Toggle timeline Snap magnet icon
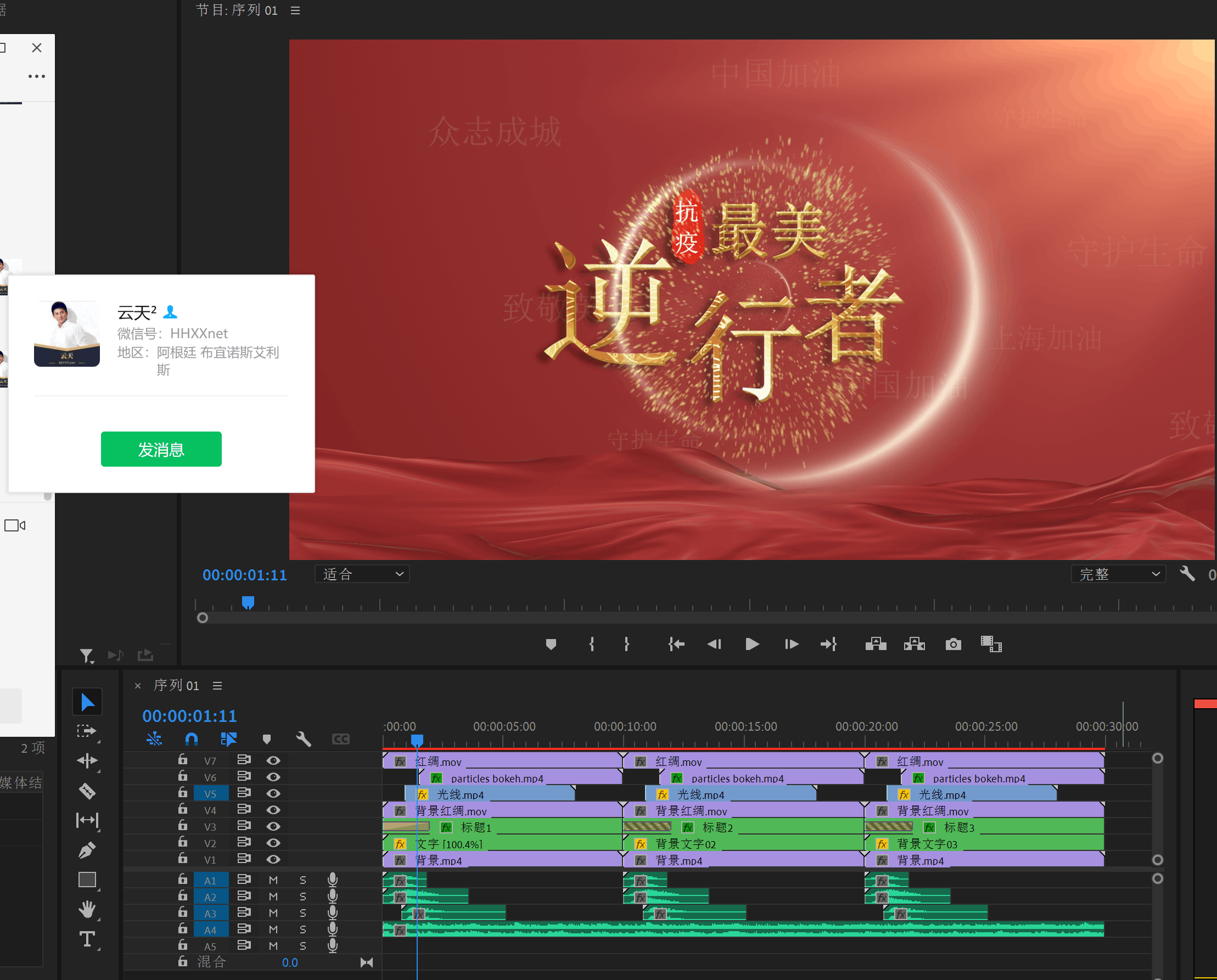This screenshot has width=1217, height=980. [192, 739]
